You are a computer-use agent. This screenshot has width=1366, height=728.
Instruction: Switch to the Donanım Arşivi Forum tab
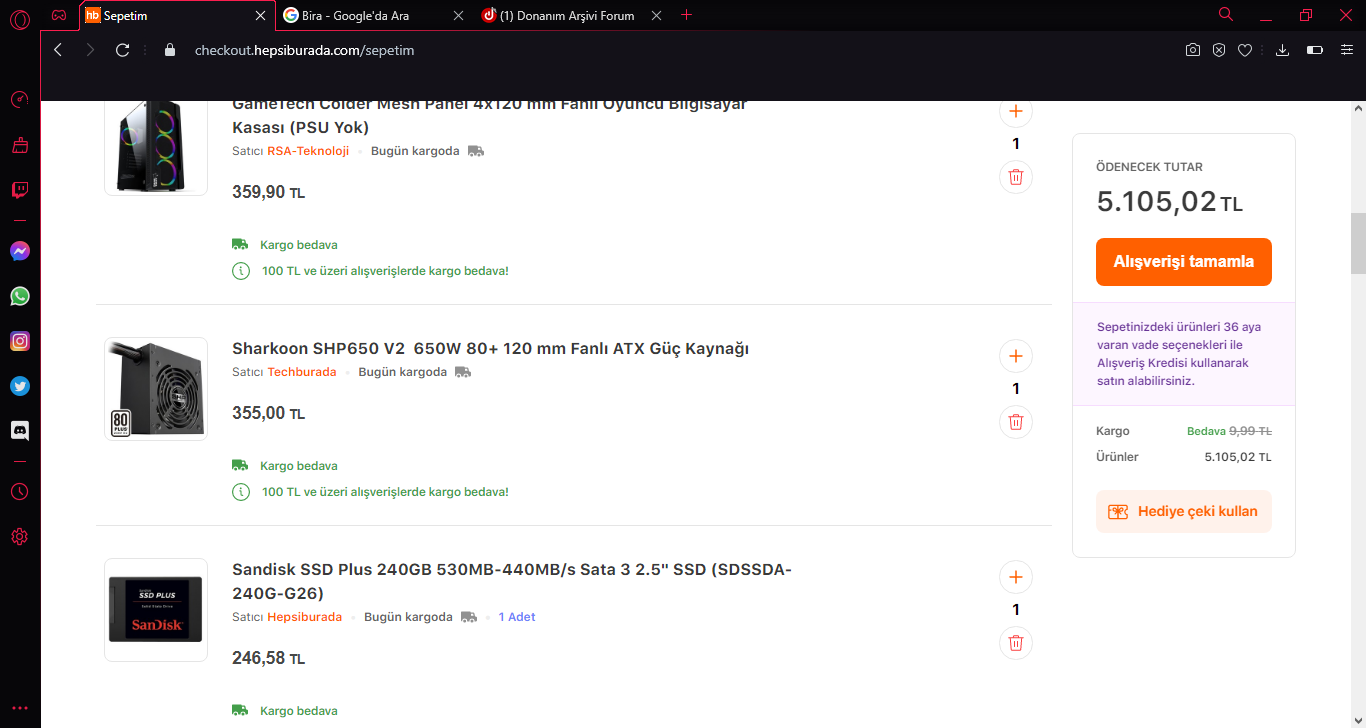click(x=572, y=16)
